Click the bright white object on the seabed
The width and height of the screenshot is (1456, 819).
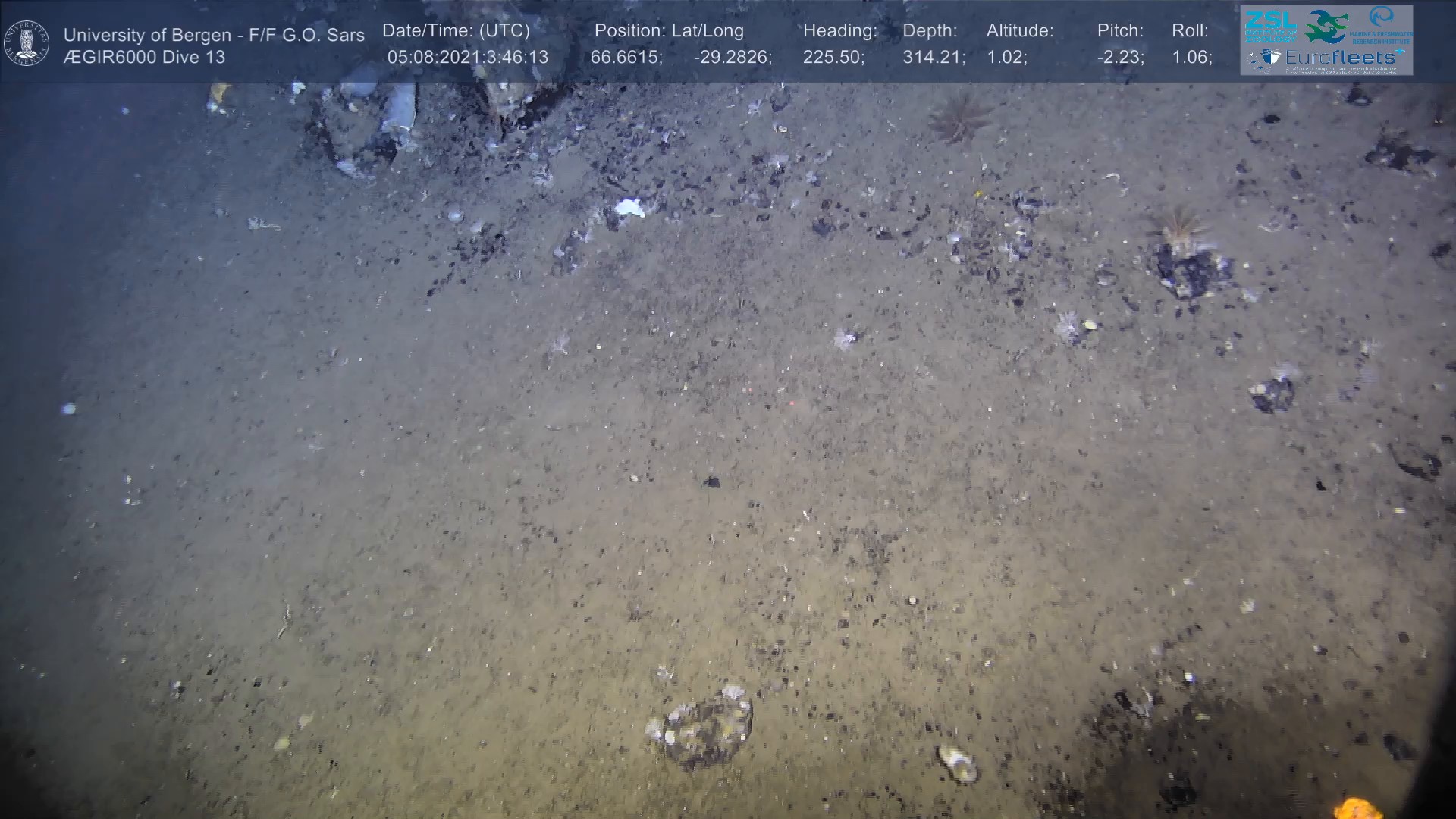[629, 207]
